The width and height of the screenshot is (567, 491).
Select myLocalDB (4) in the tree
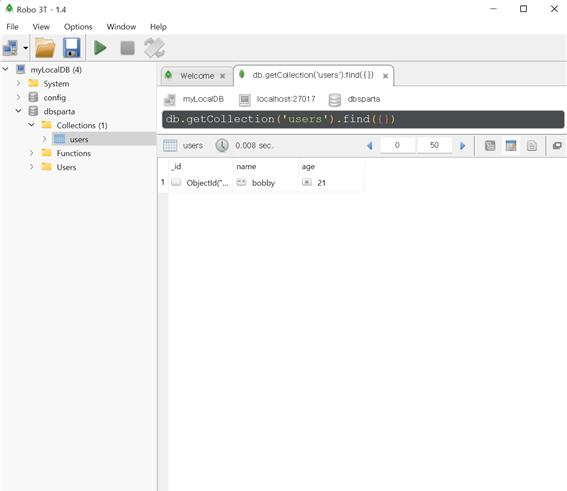[56, 70]
